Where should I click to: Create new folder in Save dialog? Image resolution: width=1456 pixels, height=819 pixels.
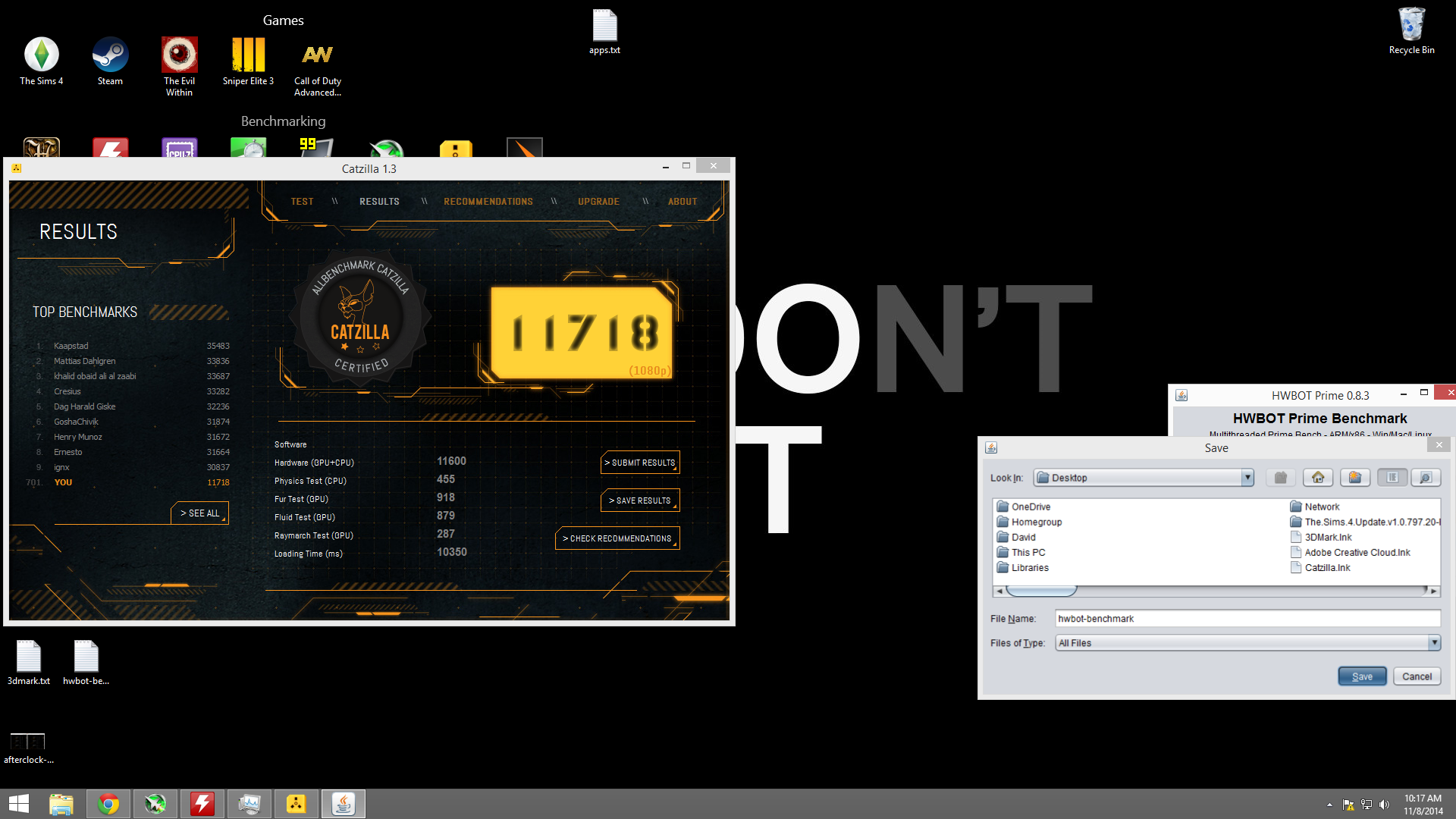click(x=1355, y=478)
